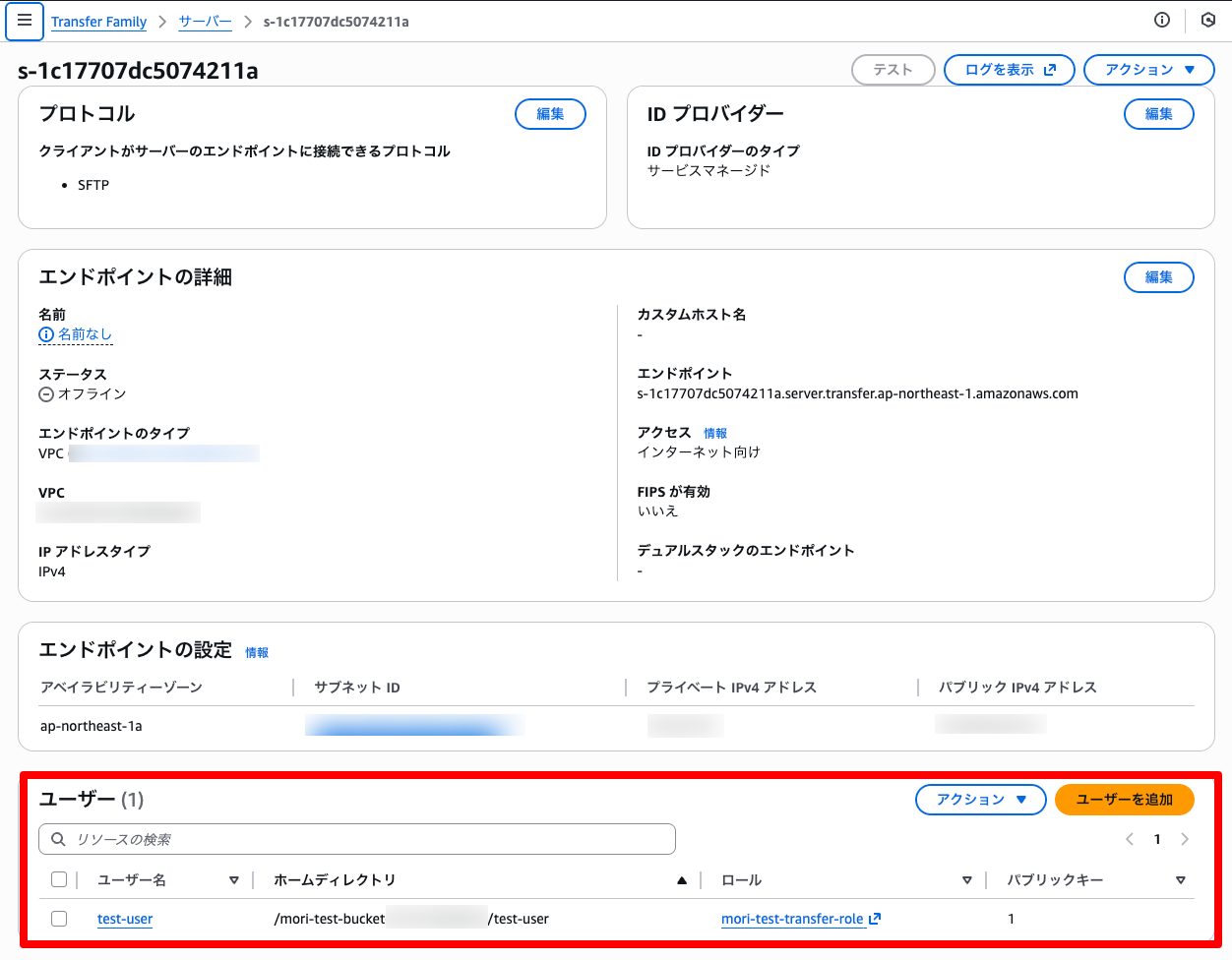Viewport: 1232px width, 960px height.
Task: Toggle sorting with the ホームディレクトリ sort arrow
Action: (x=682, y=879)
